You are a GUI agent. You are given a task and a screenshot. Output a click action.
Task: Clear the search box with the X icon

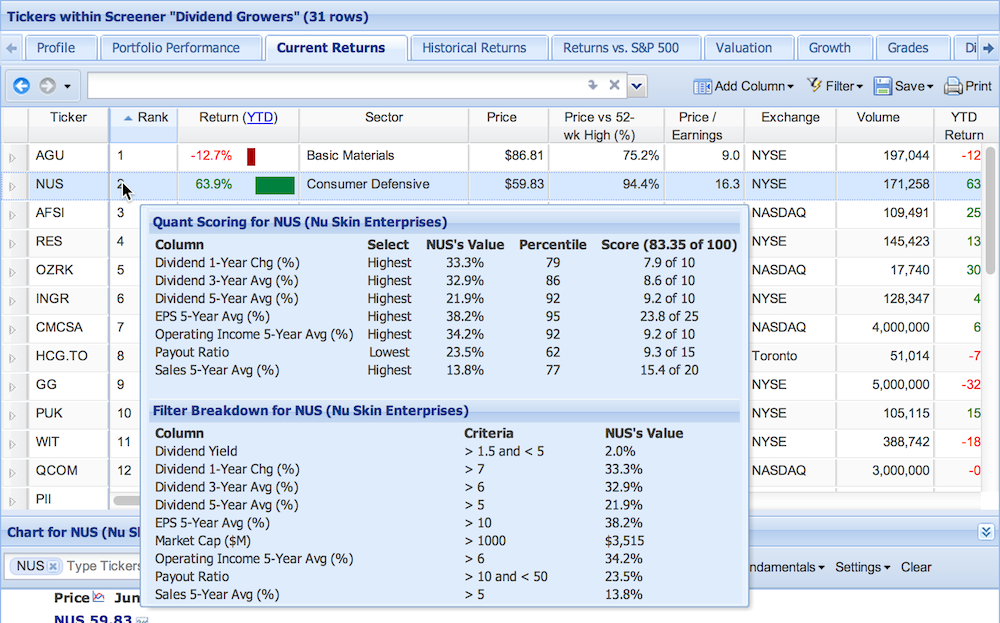click(x=614, y=85)
